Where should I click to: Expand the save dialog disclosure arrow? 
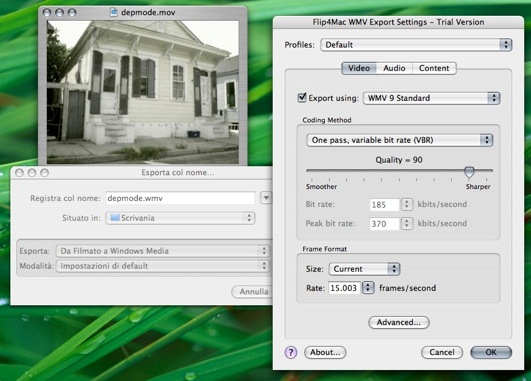point(266,198)
